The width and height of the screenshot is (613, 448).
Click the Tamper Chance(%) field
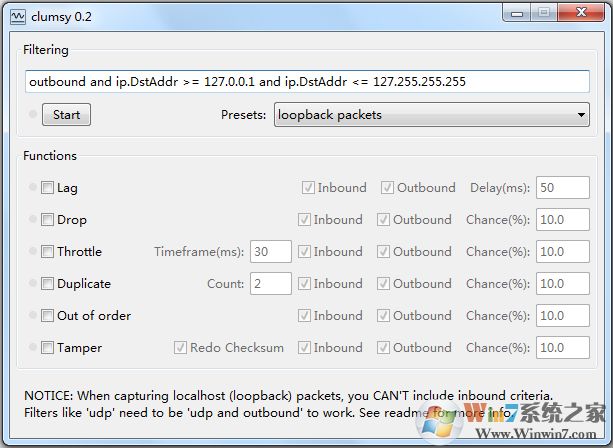point(563,348)
